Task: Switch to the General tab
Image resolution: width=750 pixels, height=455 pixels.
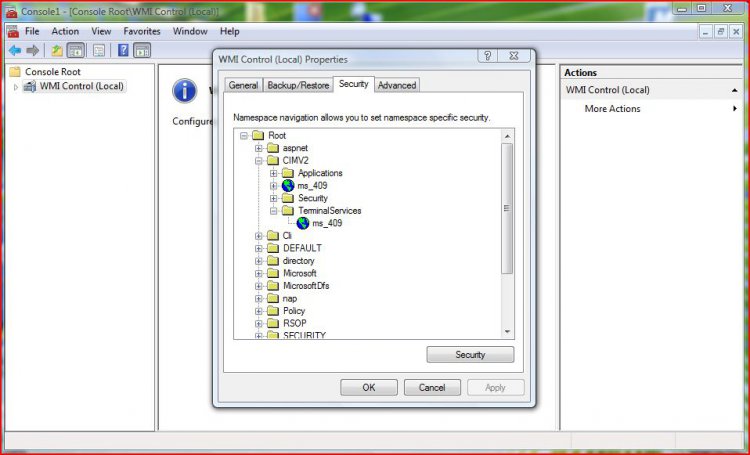Action: point(243,85)
